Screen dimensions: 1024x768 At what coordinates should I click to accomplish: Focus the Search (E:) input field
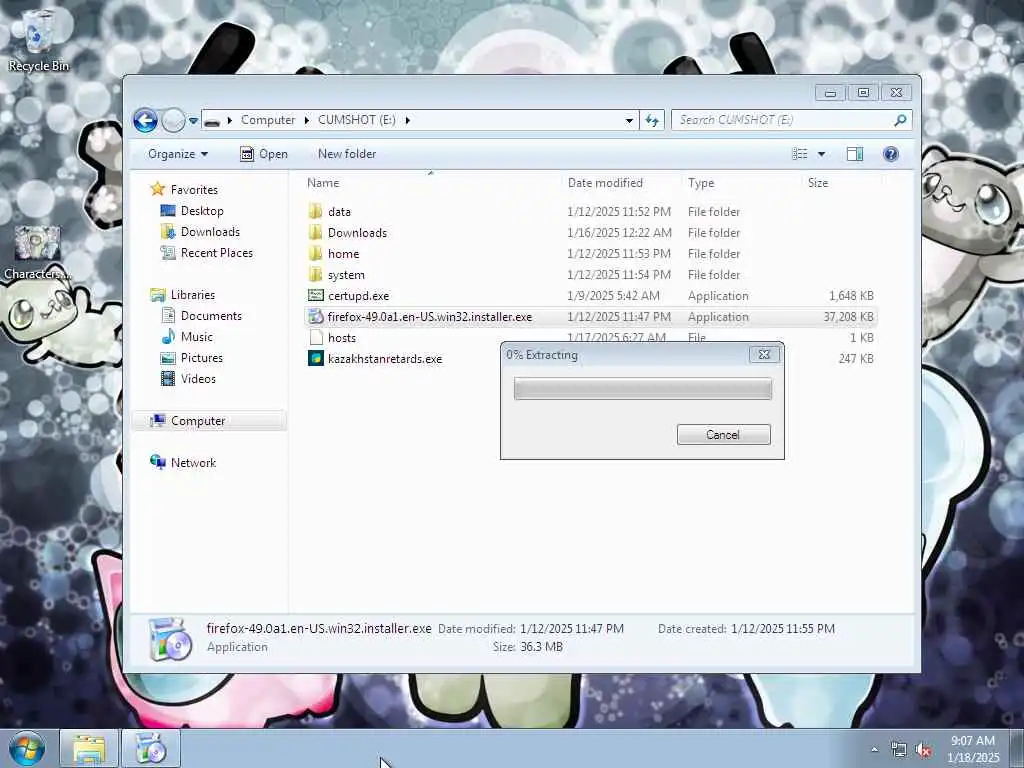coord(784,120)
